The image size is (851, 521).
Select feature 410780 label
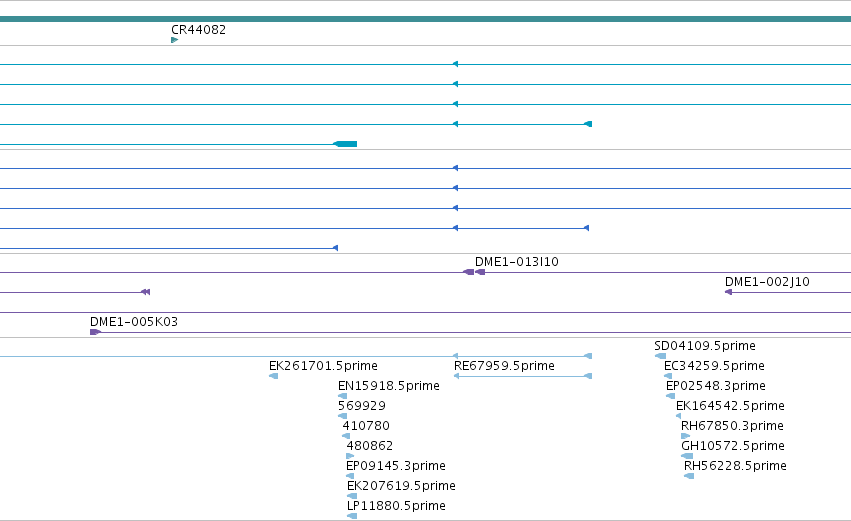[366, 426]
